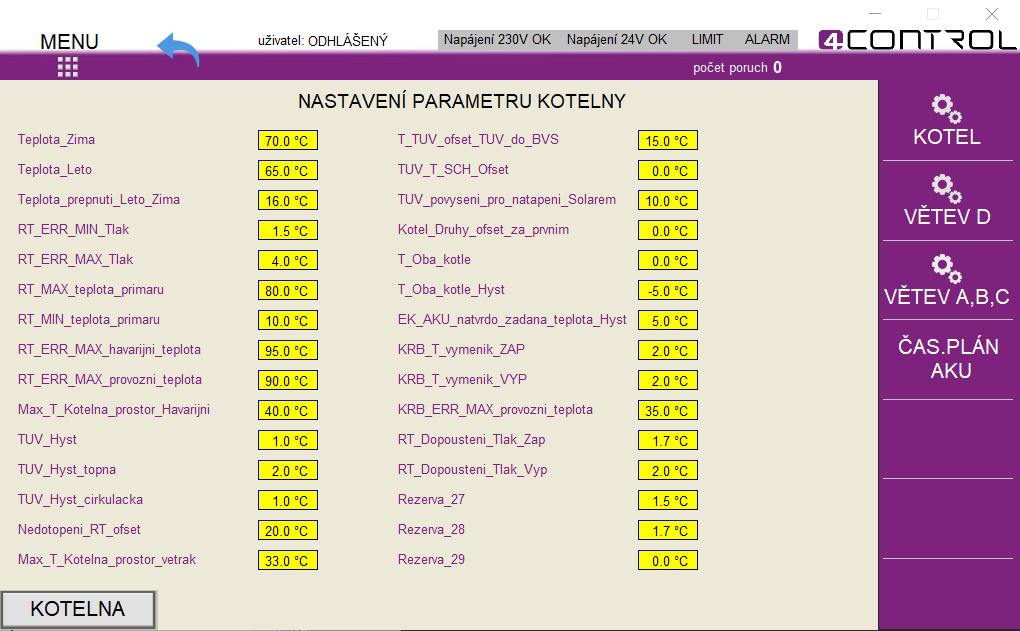The image size is (1020, 631).
Task: Edit RT_MAX_teplota_primaru value
Action: coord(288,290)
